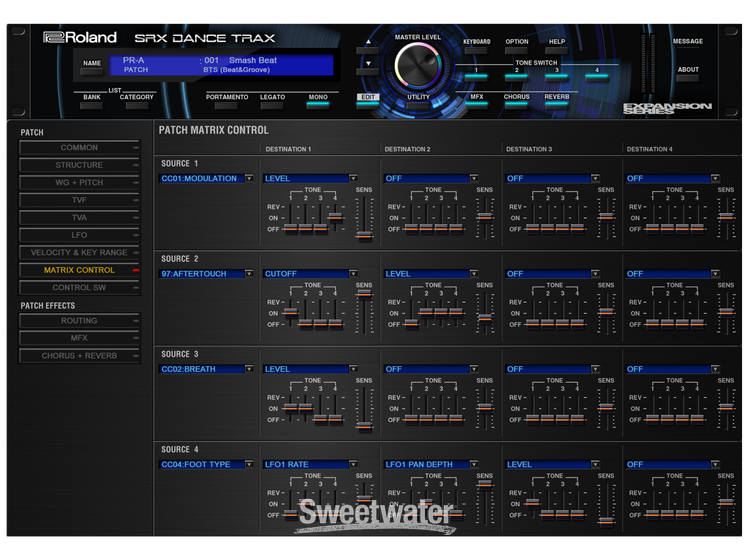Toggle Tone Switch 1

476,76
